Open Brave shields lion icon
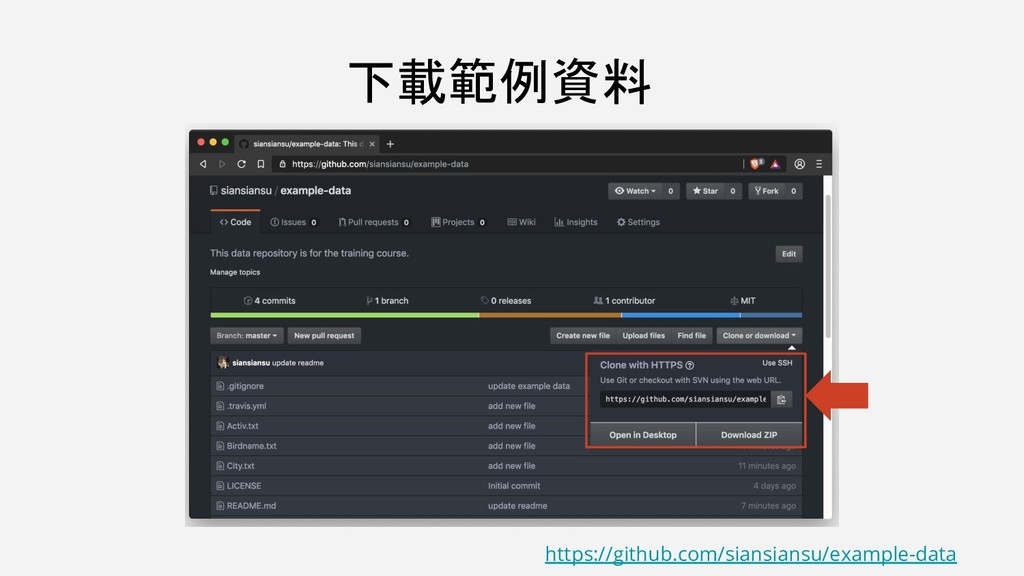Viewport: 1024px width, 576px height. (x=756, y=164)
